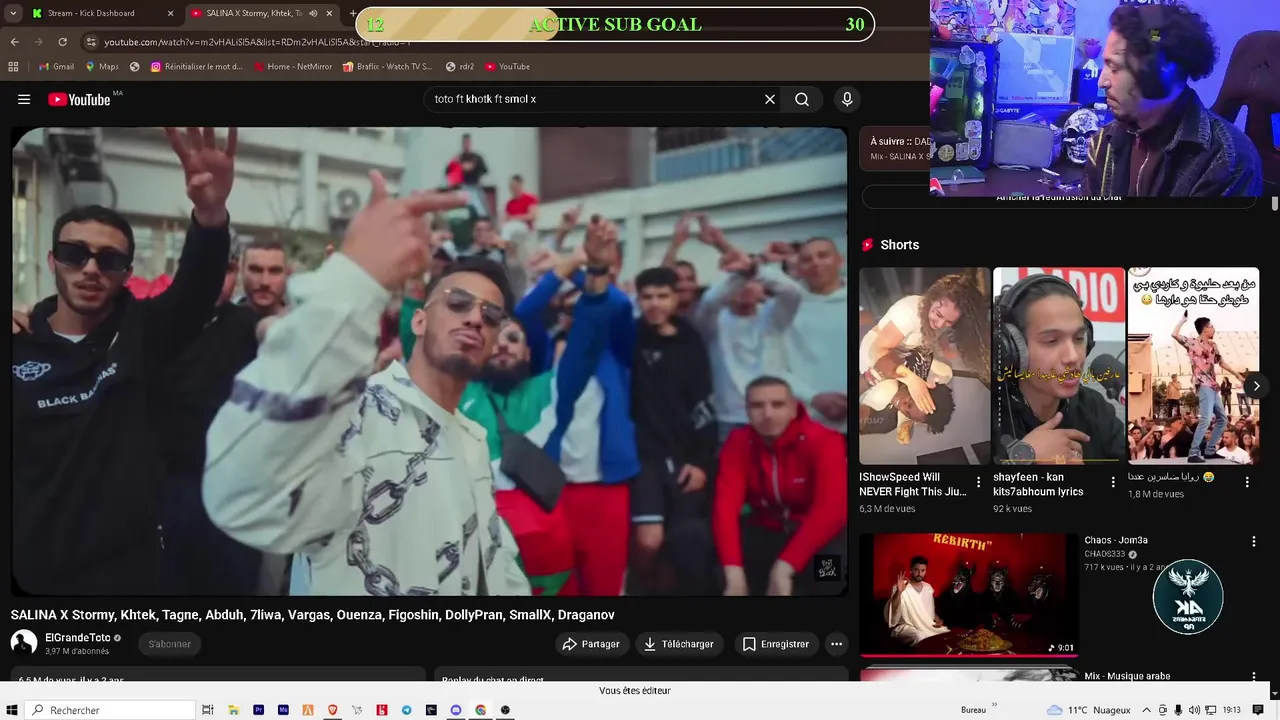Open the IShowSpeed short thumbnail
Viewport: 1280px width, 720px height.
click(x=925, y=365)
